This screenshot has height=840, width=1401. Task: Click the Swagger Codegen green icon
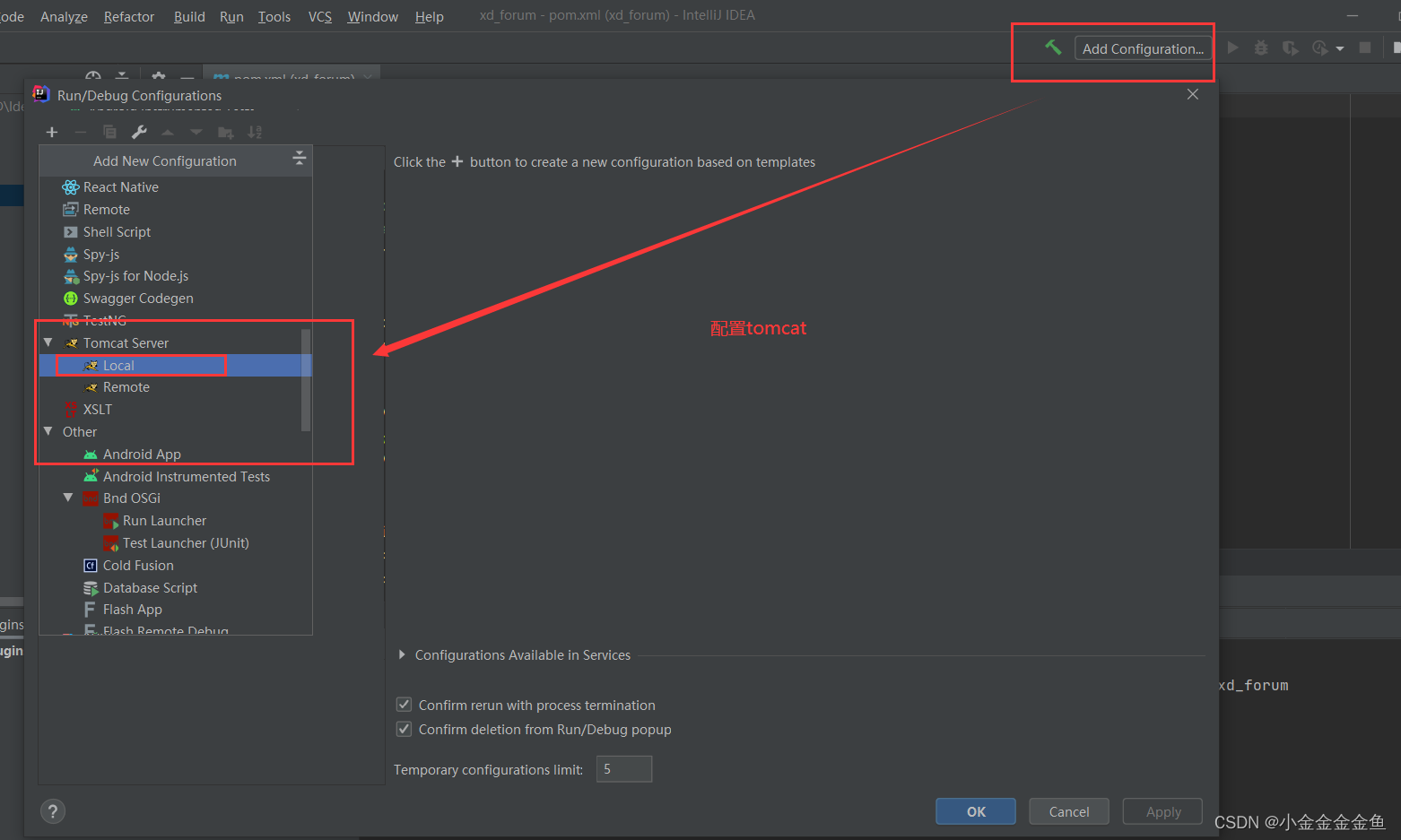(71, 299)
